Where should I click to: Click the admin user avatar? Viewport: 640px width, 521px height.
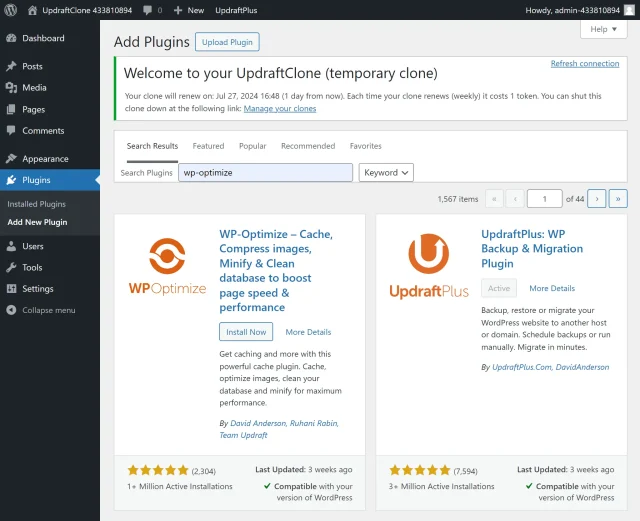pos(629,9)
